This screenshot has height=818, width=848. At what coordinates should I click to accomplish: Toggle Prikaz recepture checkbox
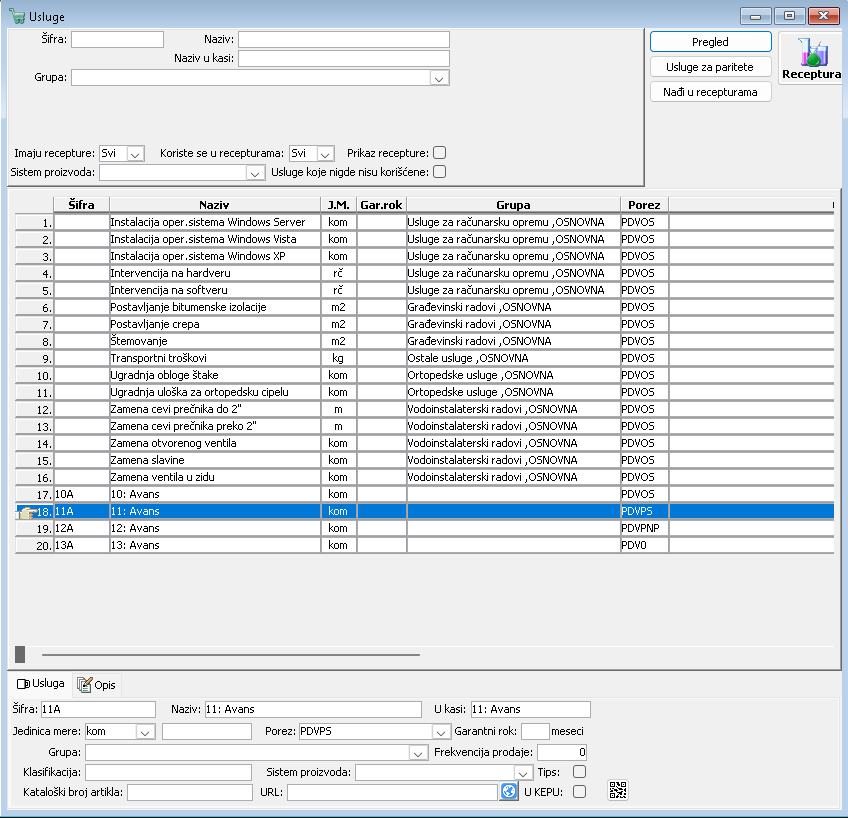(x=440, y=152)
